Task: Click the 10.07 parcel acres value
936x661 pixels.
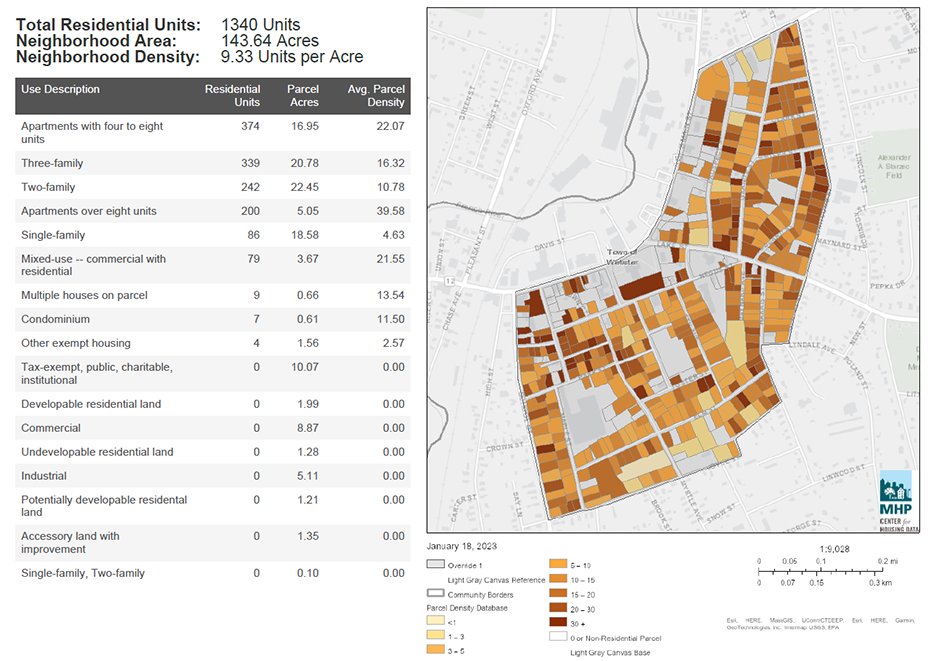Action: pyautogui.click(x=305, y=367)
